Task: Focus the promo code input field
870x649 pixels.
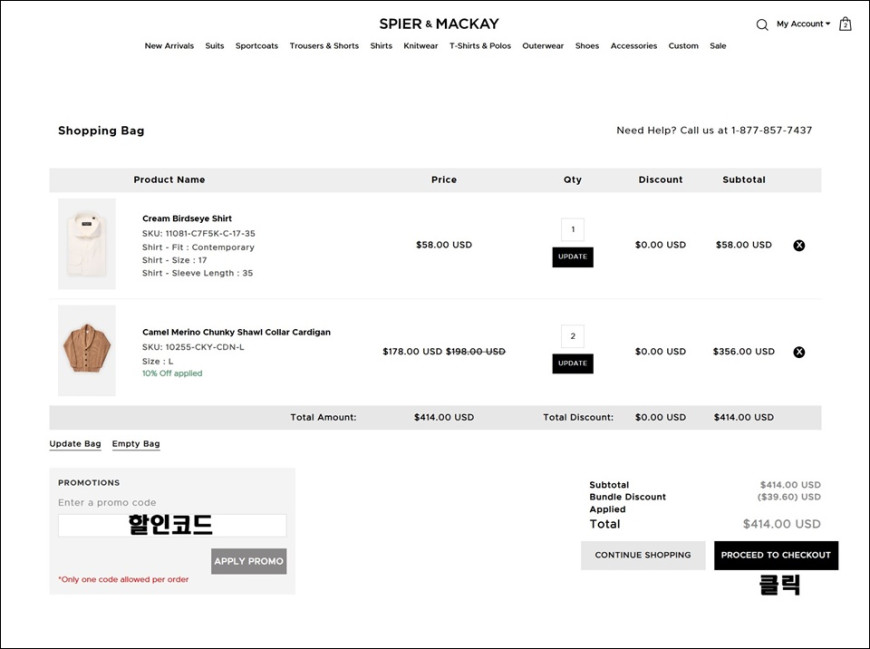Action: click(172, 525)
